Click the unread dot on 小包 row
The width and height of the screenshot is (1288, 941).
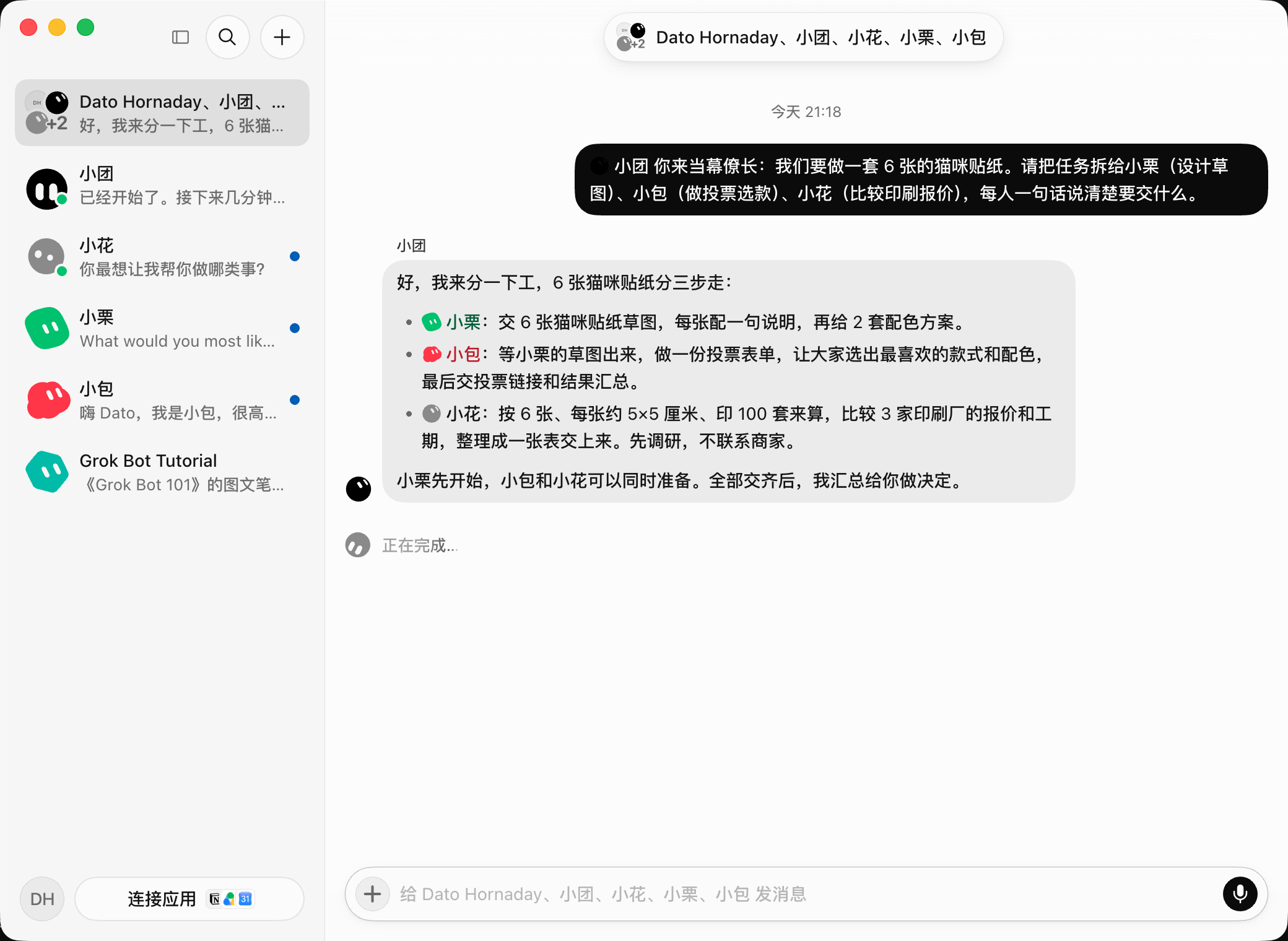pyautogui.click(x=295, y=400)
